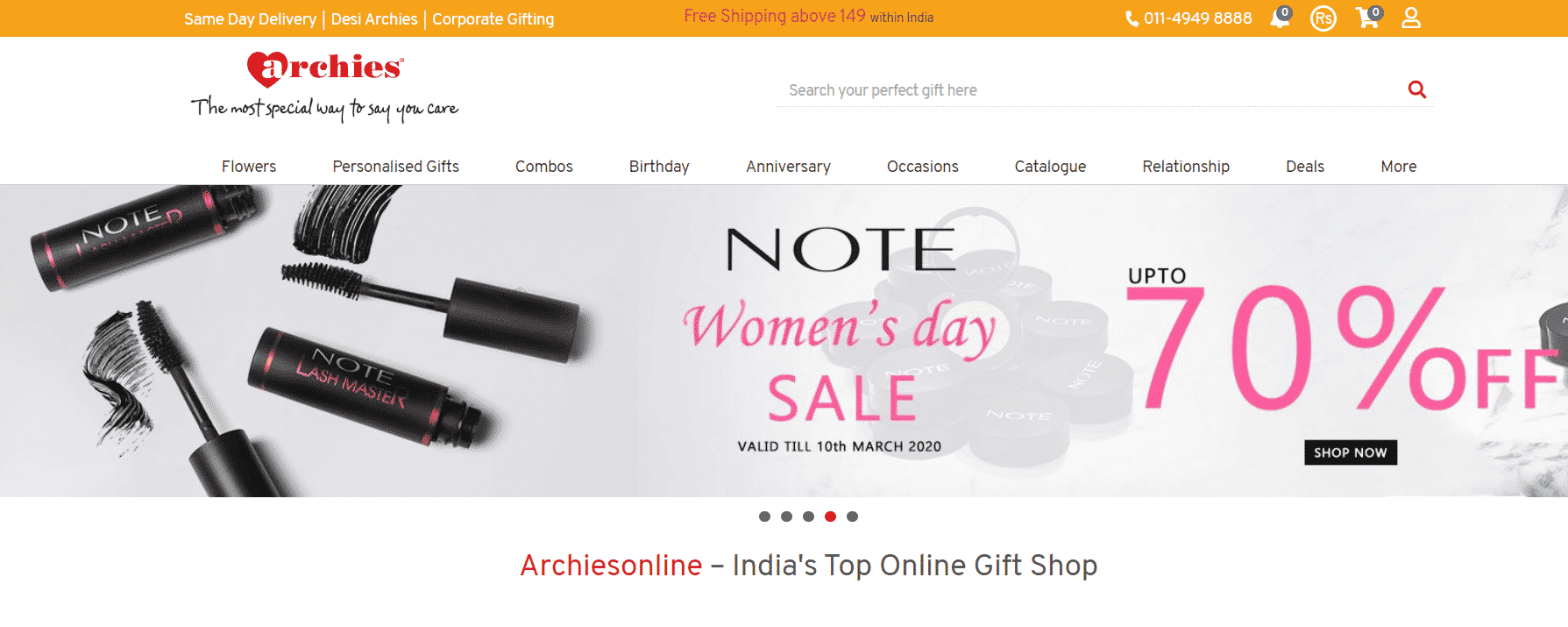Screen dimensions: 1568x627
Task: Open the Corporate Gifting link
Action: pyautogui.click(x=493, y=19)
